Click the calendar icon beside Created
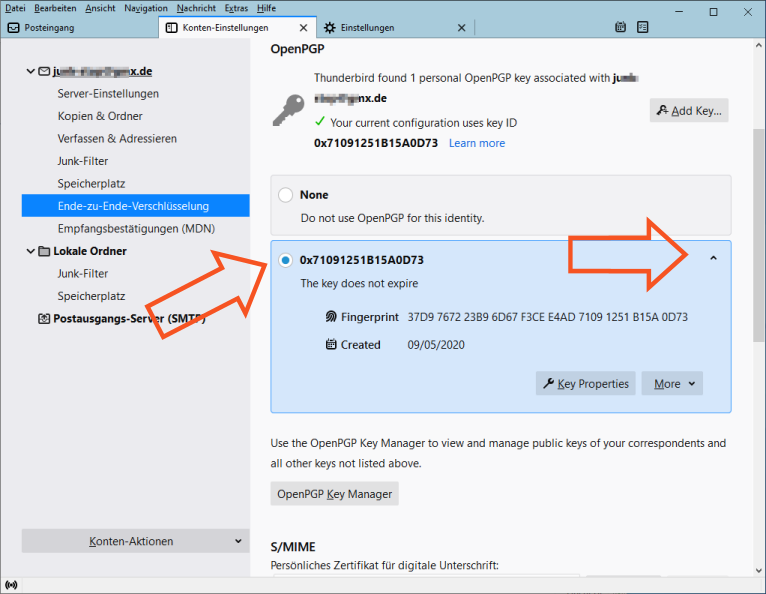766x594 pixels. [x=332, y=345]
